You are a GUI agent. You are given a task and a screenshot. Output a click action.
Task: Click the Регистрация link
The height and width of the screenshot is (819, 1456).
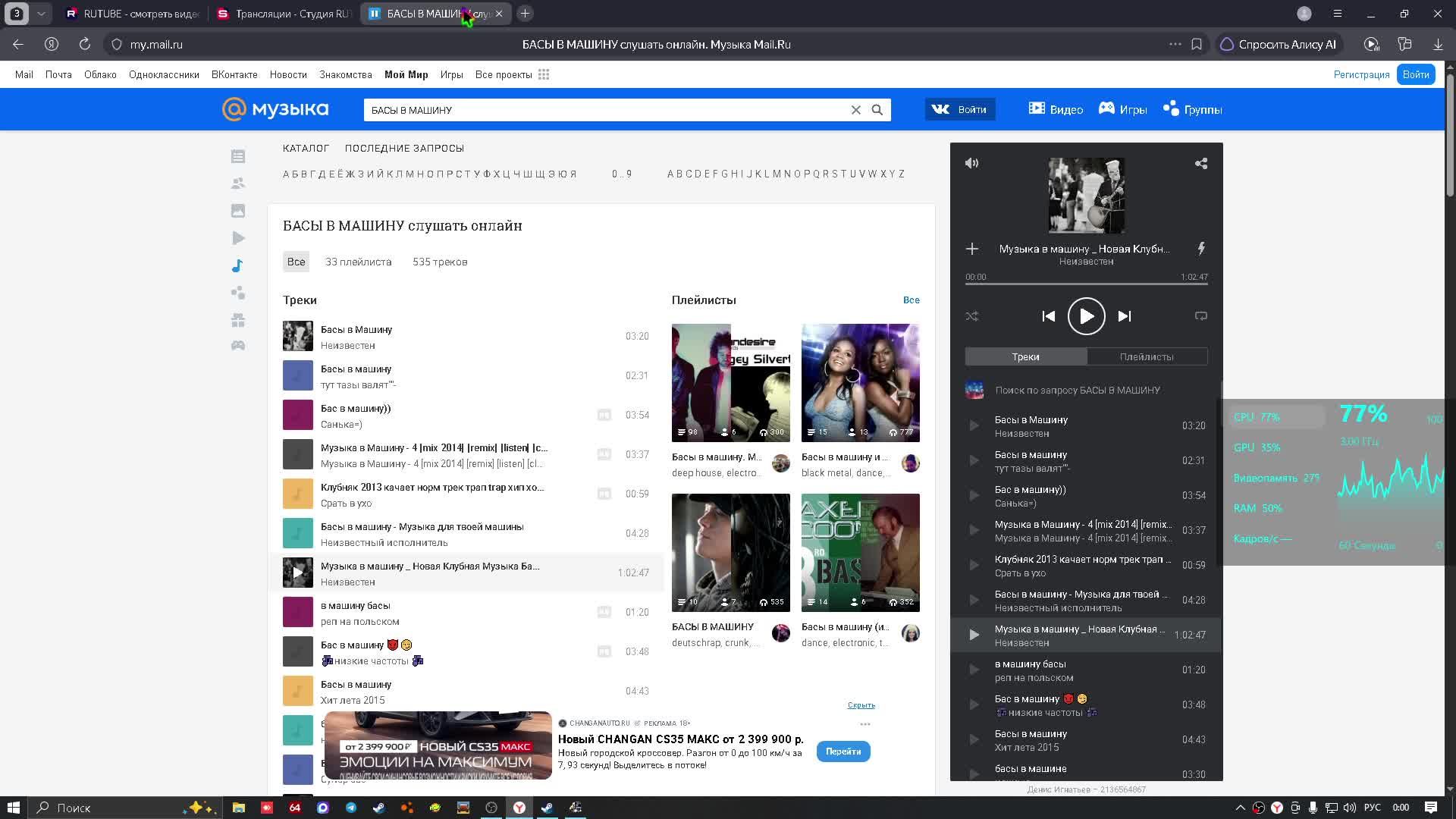pyautogui.click(x=1361, y=74)
